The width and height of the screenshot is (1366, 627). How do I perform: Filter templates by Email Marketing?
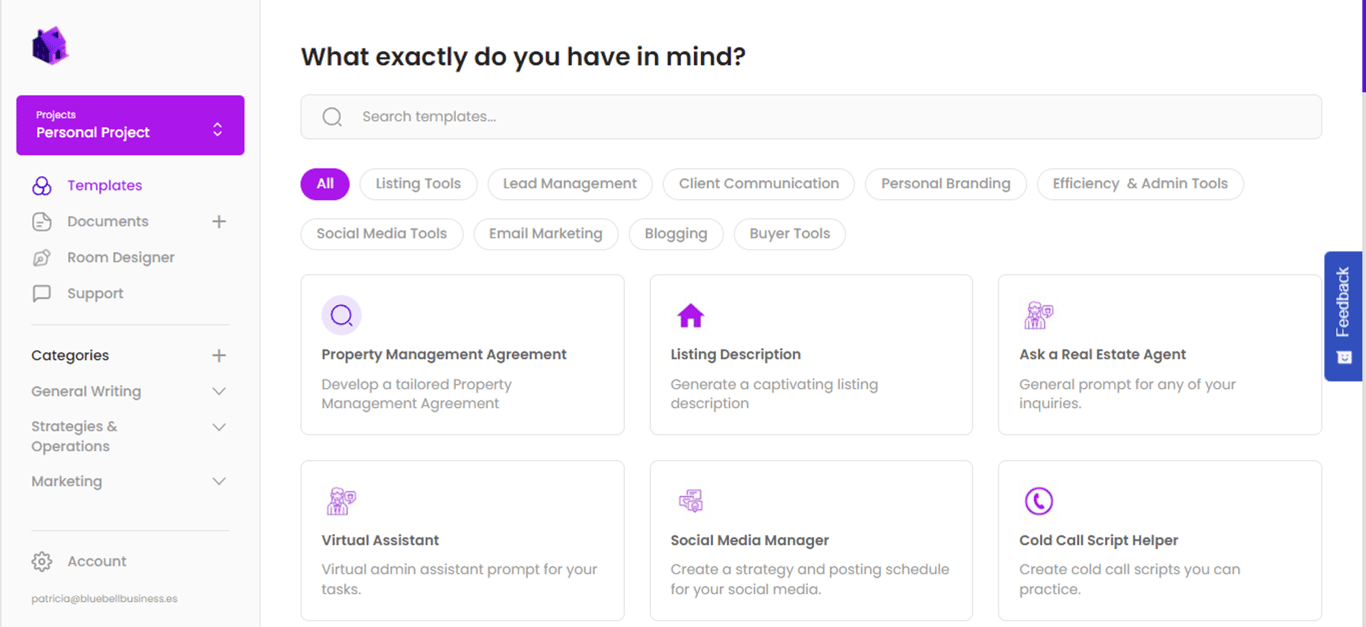coord(545,234)
